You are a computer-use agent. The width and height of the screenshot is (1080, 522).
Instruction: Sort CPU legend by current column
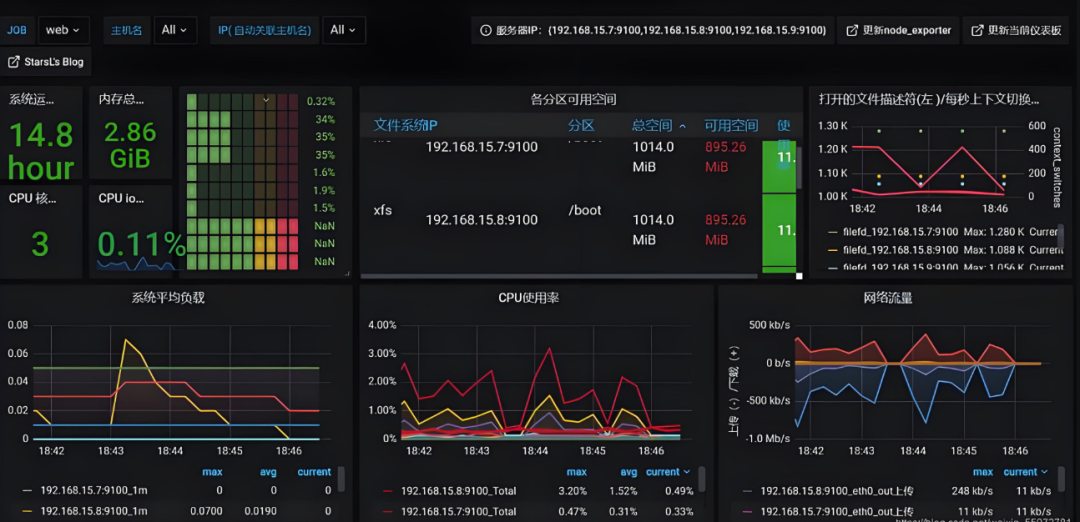click(668, 472)
